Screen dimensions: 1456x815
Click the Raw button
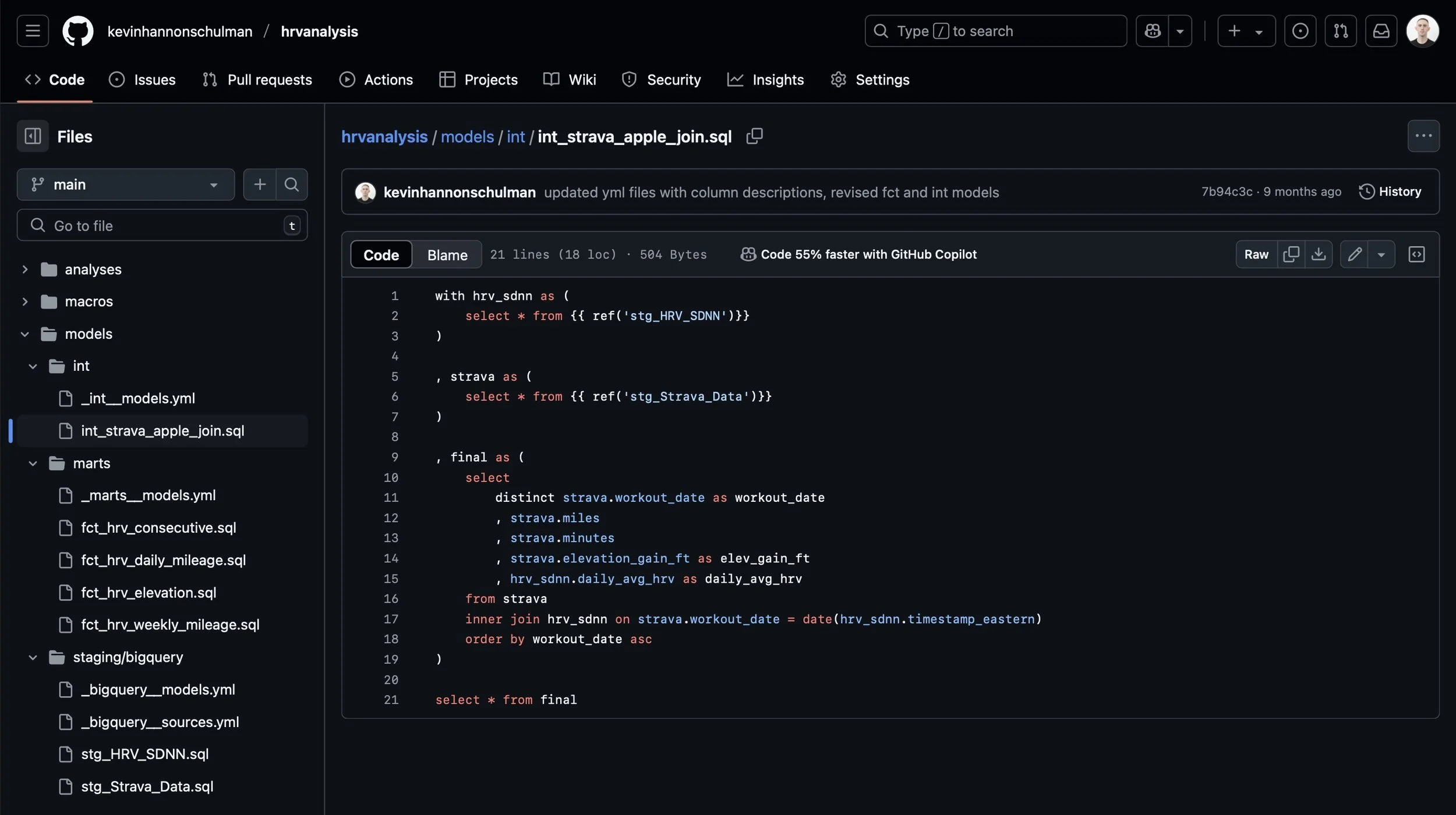[1256, 254]
